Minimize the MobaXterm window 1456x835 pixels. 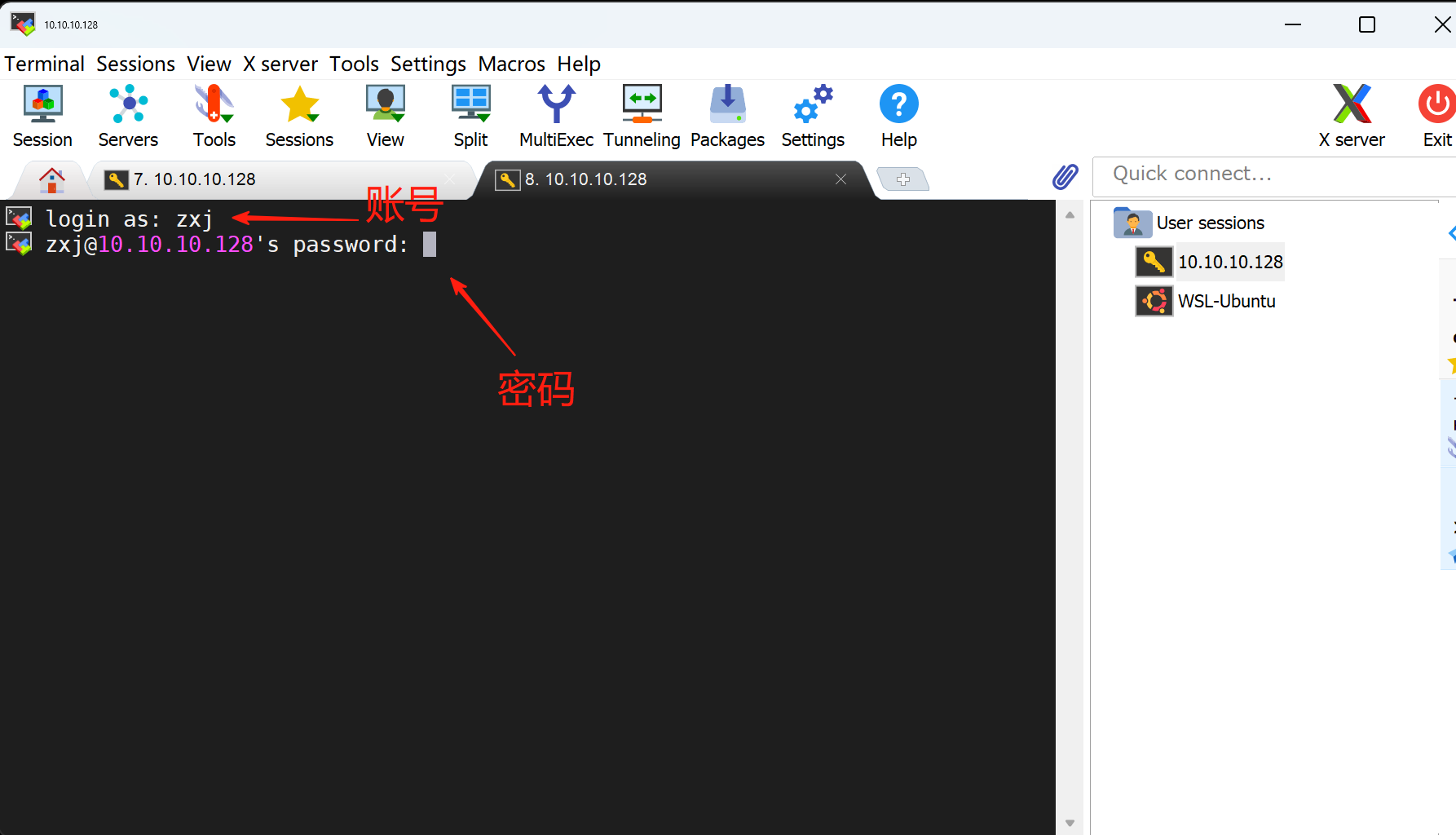1293,24
